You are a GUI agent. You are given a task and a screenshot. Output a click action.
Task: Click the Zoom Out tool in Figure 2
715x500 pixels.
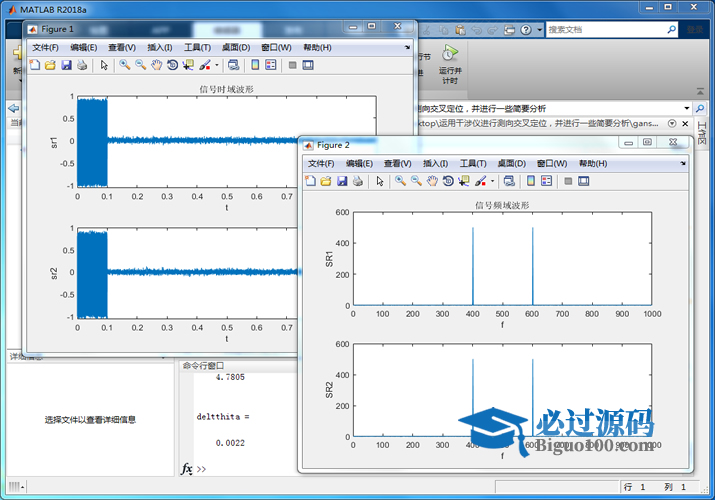click(416, 181)
